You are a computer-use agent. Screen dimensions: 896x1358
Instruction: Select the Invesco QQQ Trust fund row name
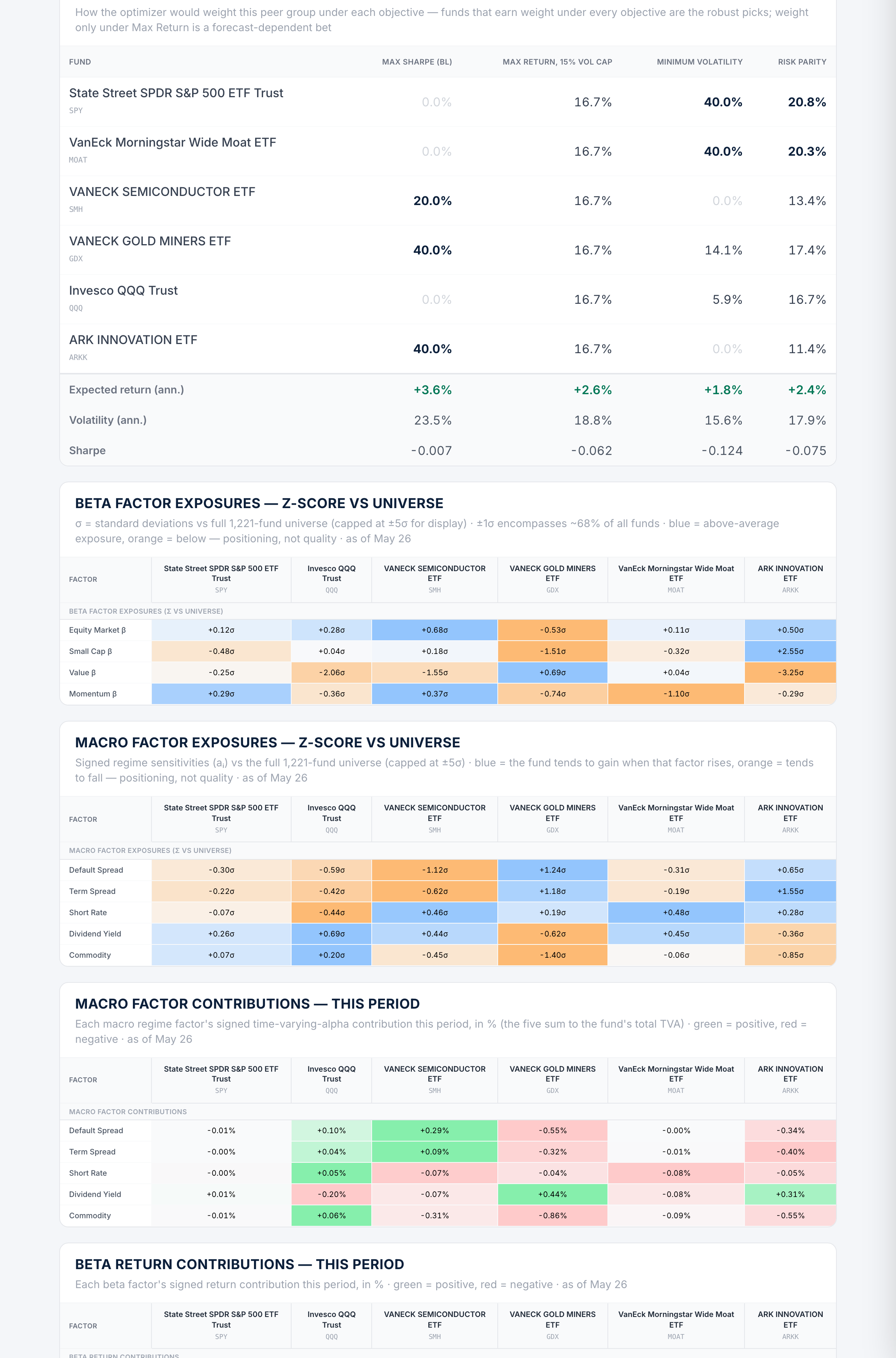click(x=123, y=291)
